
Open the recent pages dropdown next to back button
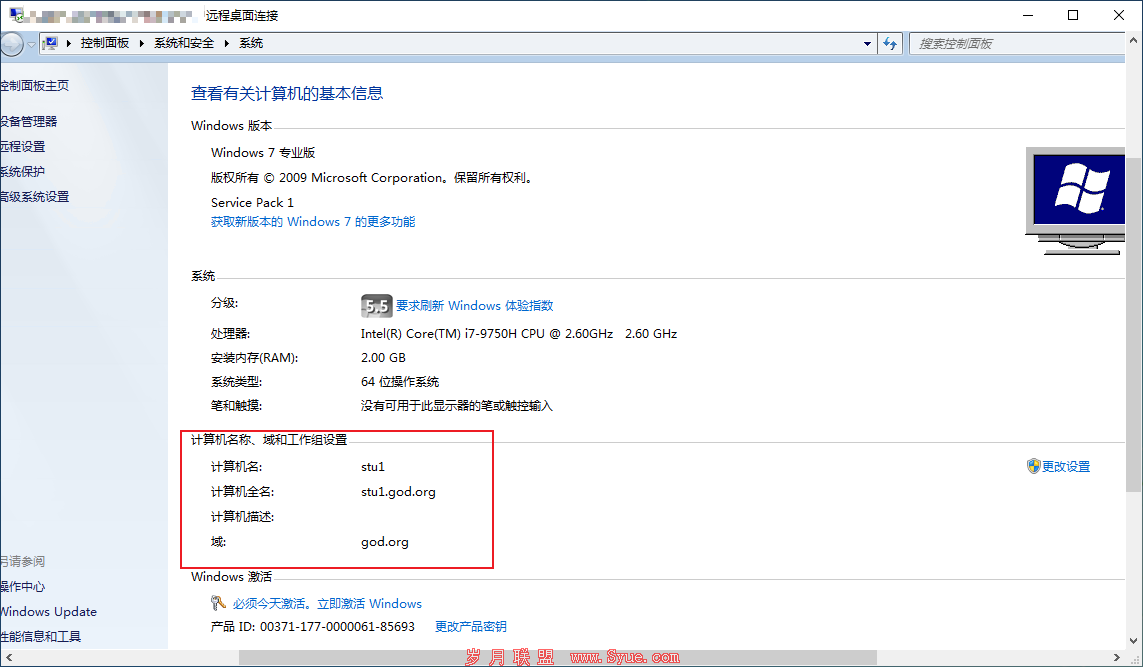(31, 44)
